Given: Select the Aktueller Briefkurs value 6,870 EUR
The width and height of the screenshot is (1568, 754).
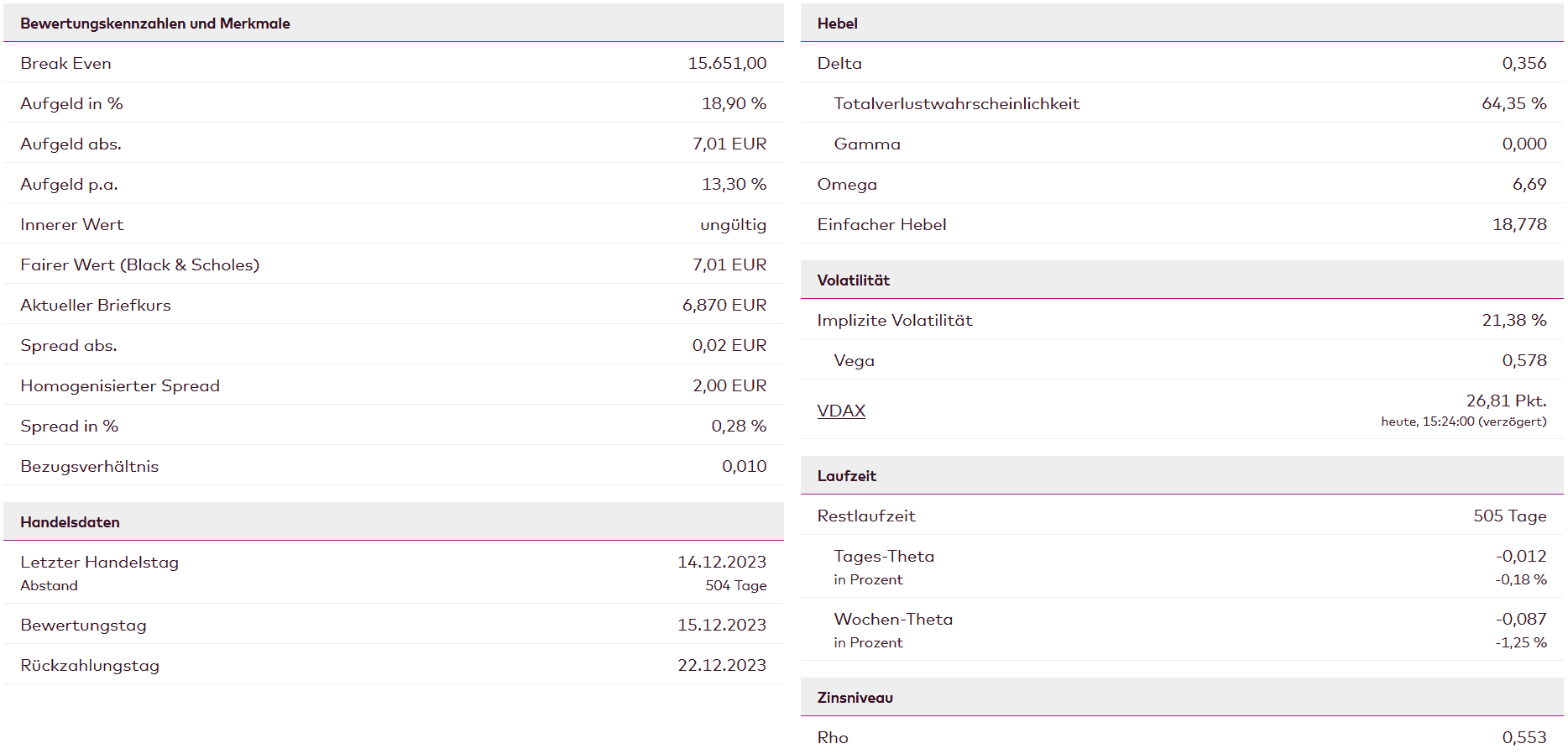Looking at the screenshot, I should pyautogui.click(x=724, y=305).
